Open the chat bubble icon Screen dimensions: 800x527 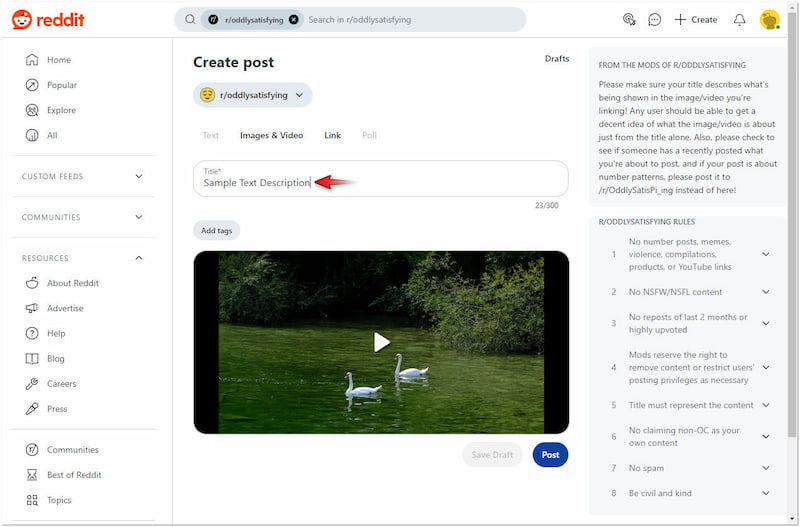coord(655,19)
